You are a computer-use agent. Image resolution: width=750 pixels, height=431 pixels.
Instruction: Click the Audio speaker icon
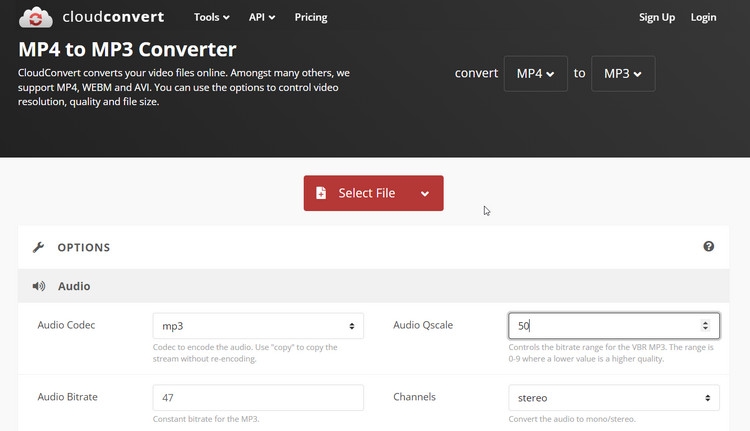(x=39, y=286)
